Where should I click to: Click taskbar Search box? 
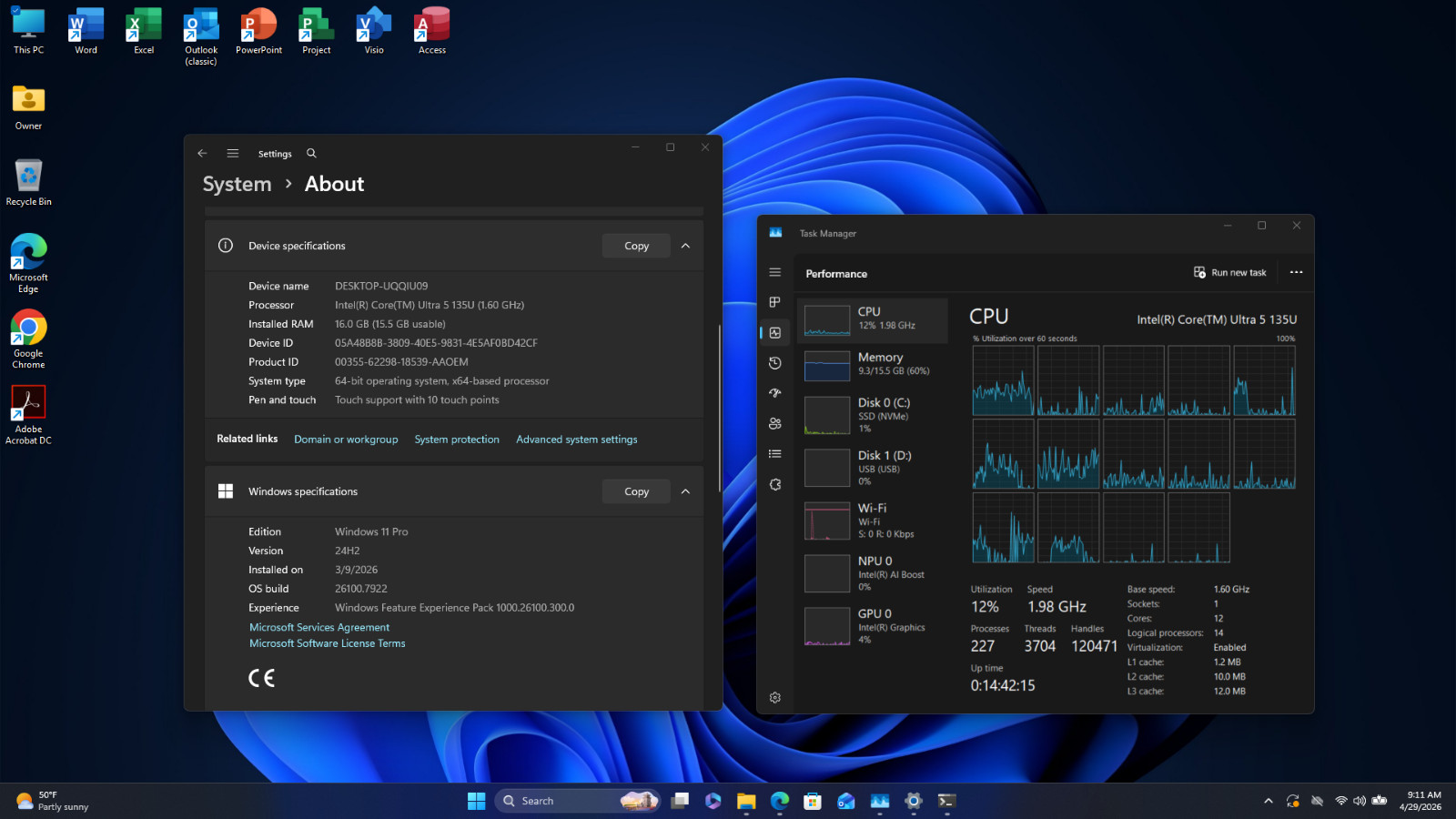pyautogui.click(x=579, y=801)
